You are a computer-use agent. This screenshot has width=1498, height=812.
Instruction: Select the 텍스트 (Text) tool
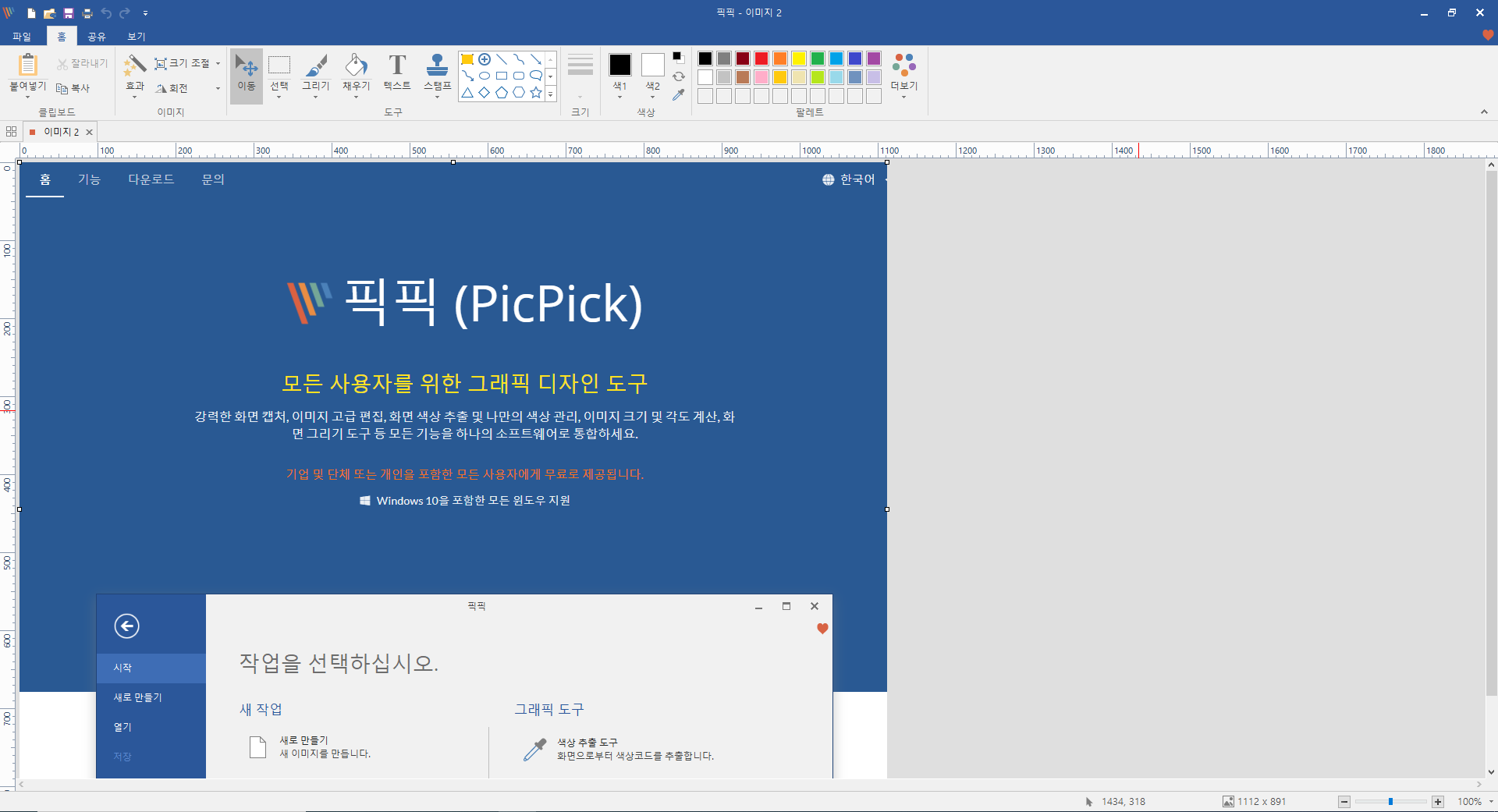point(397,73)
